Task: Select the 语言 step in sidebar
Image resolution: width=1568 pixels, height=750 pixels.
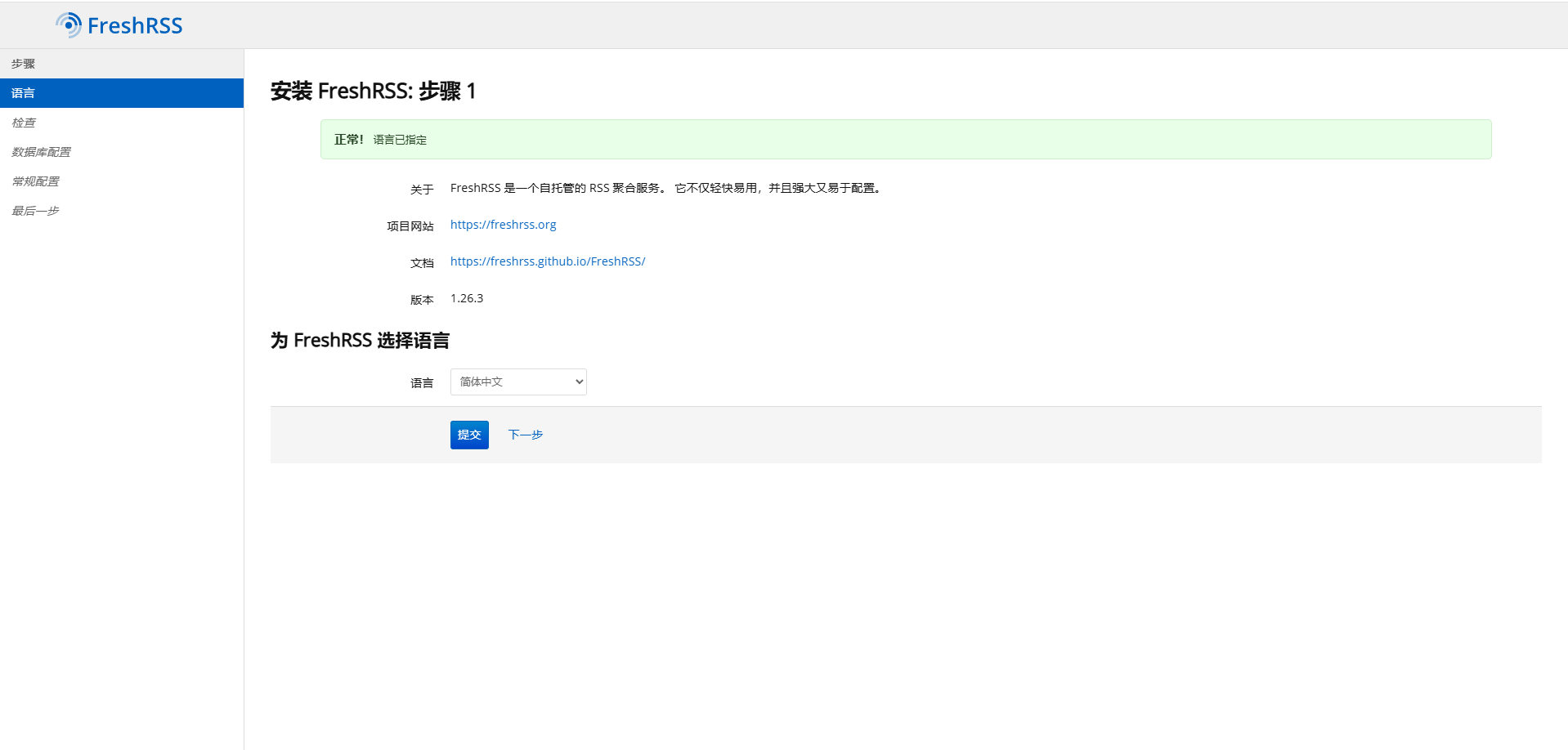Action: click(122, 93)
